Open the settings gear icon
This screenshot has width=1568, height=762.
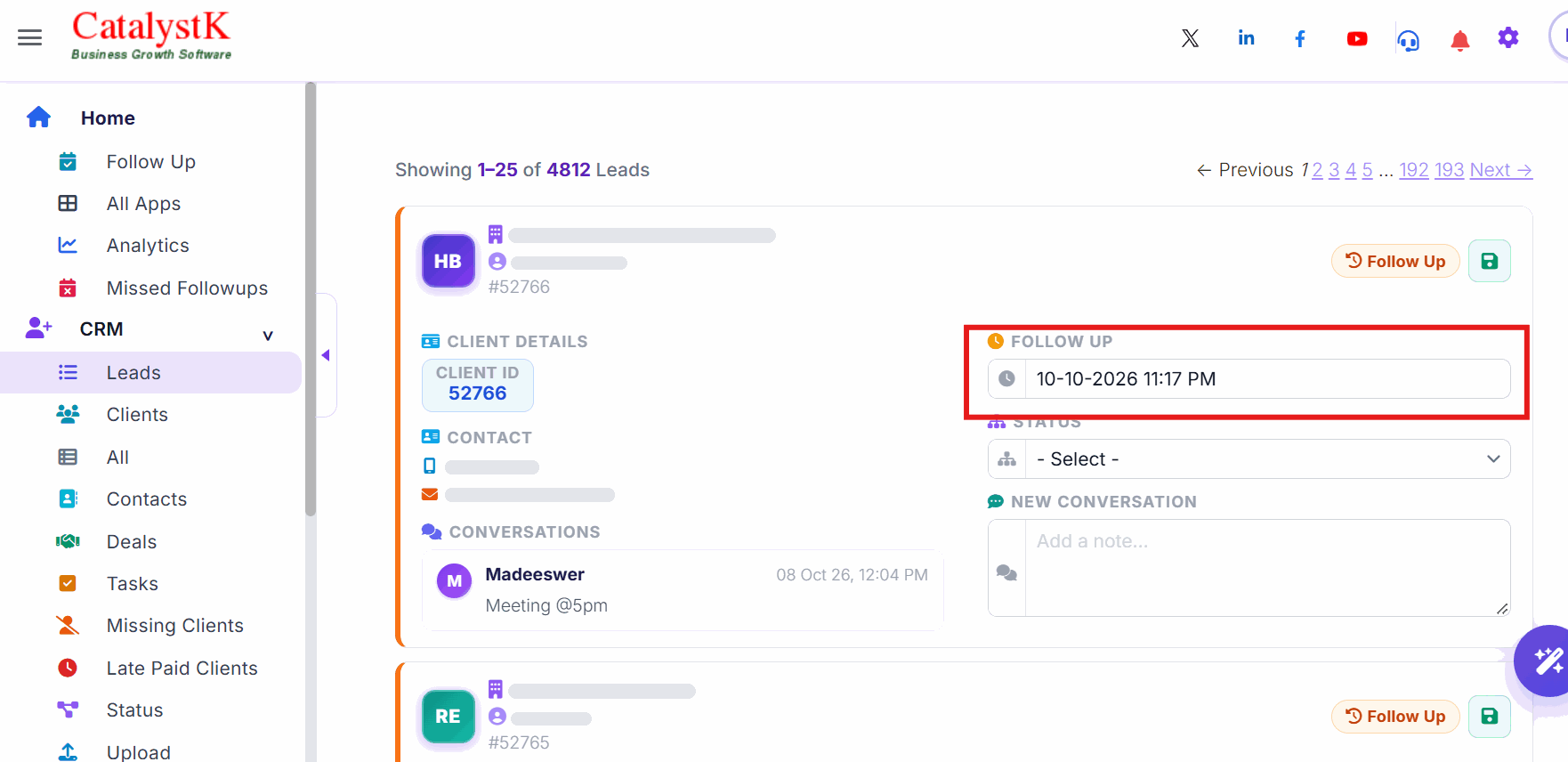1507,37
